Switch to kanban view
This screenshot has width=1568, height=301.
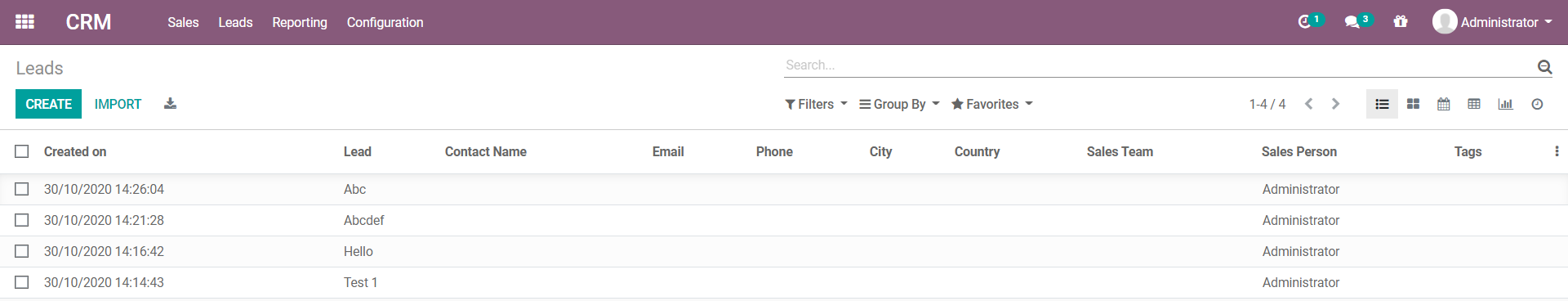1413,104
